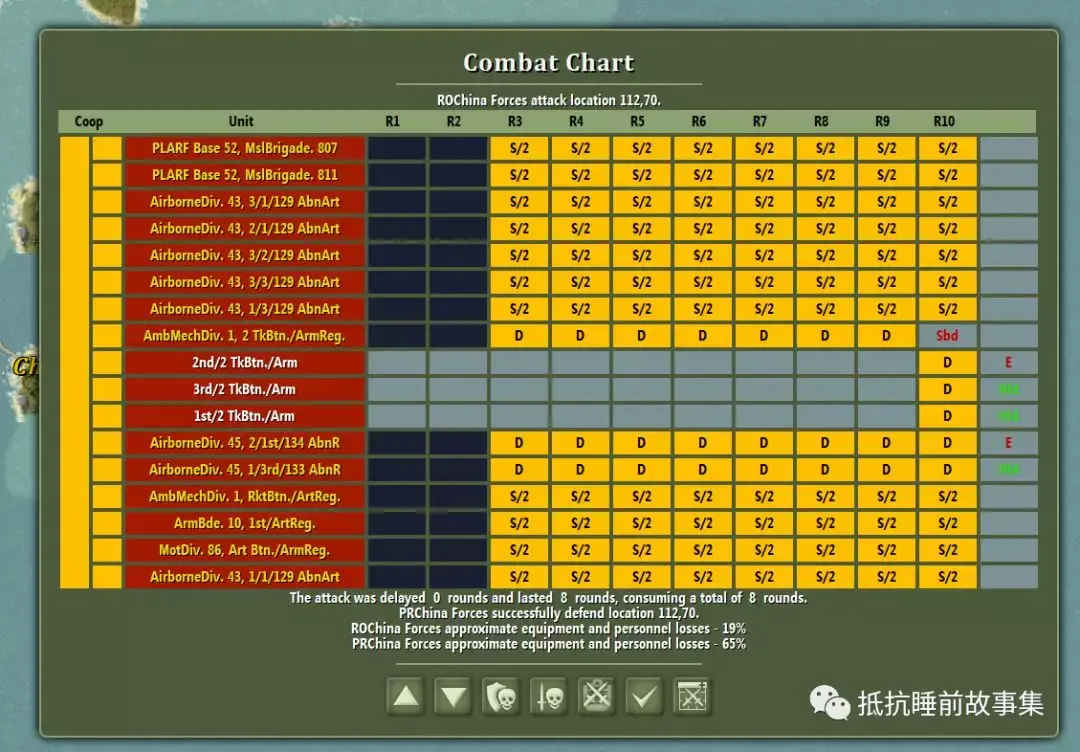Screen dimensions: 1080x752
Task: Select unit ArmBde. 10, 1st/ArtReg.
Action: 245,523
